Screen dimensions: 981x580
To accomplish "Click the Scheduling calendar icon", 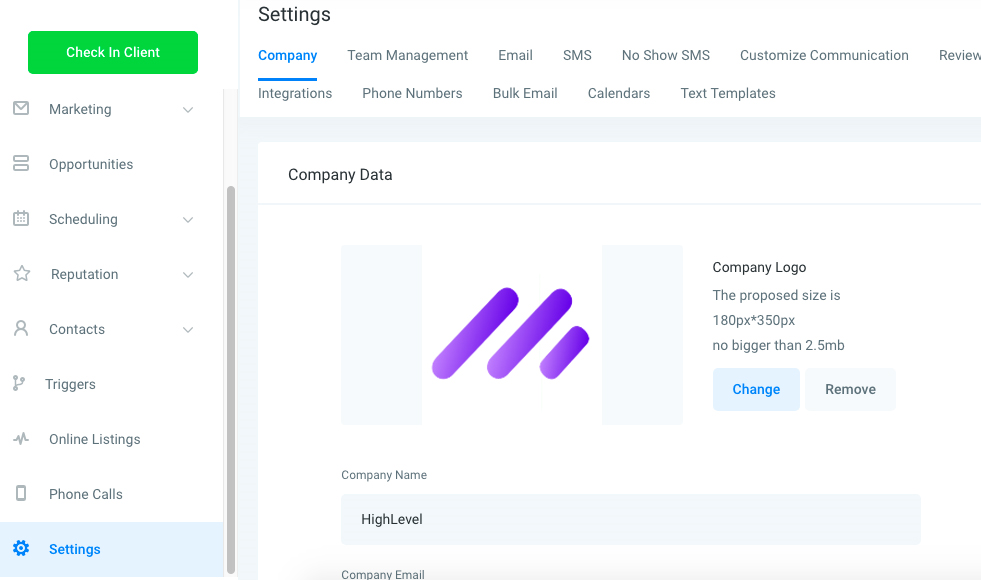I will [x=21, y=218].
